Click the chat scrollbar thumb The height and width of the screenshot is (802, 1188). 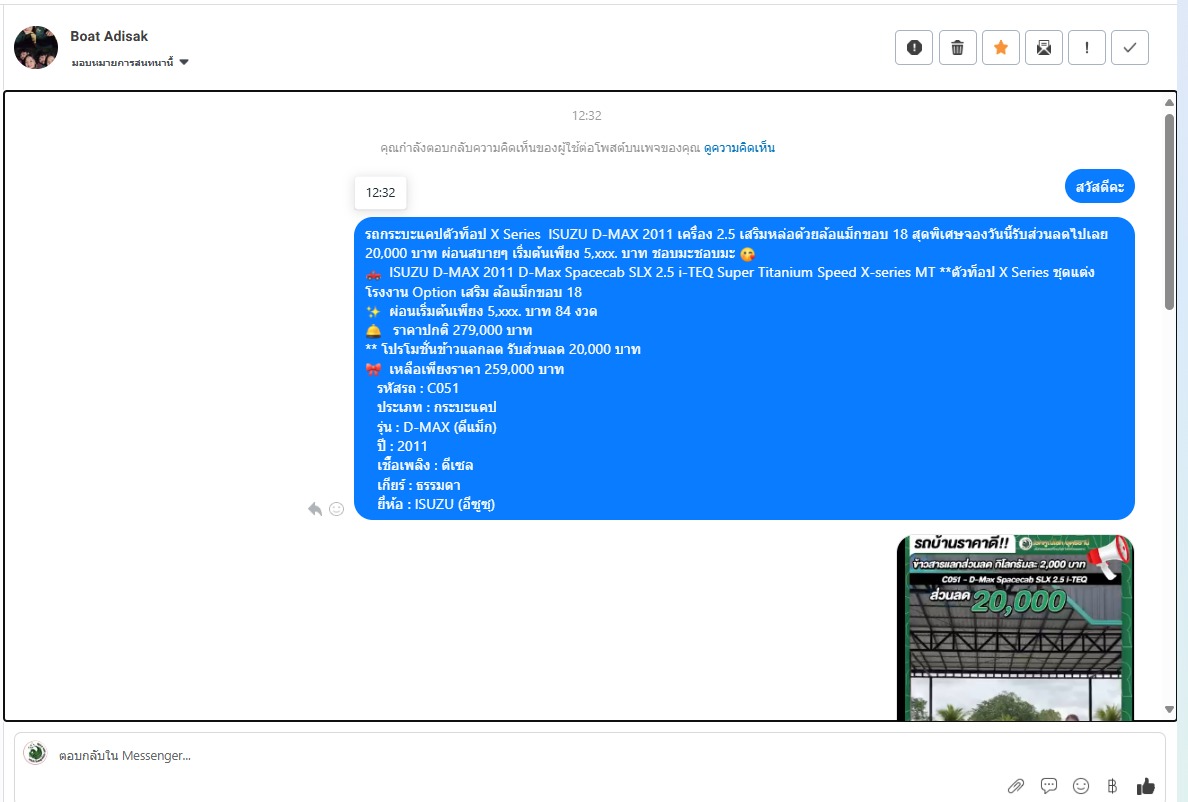click(x=1169, y=211)
